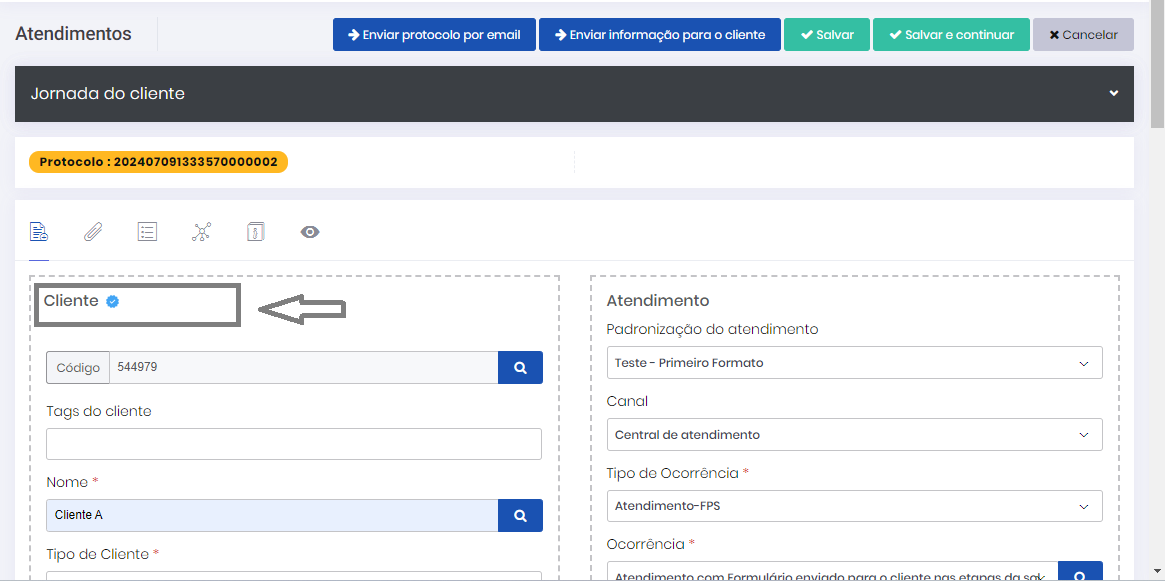Cancel the attendance with Cancelar
The height and width of the screenshot is (581, 1165).
pyautogui.click(x=1083, y=35)
